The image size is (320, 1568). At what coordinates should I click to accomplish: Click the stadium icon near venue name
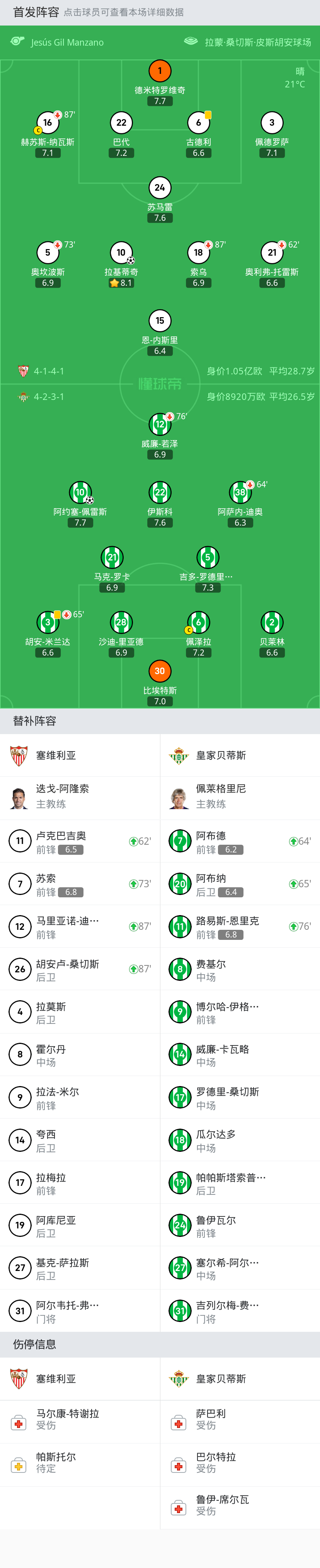[191, 41]
